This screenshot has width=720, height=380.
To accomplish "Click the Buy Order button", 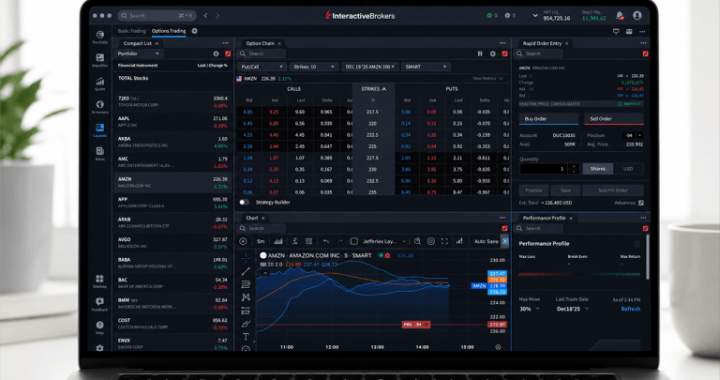I will (549, 119).
